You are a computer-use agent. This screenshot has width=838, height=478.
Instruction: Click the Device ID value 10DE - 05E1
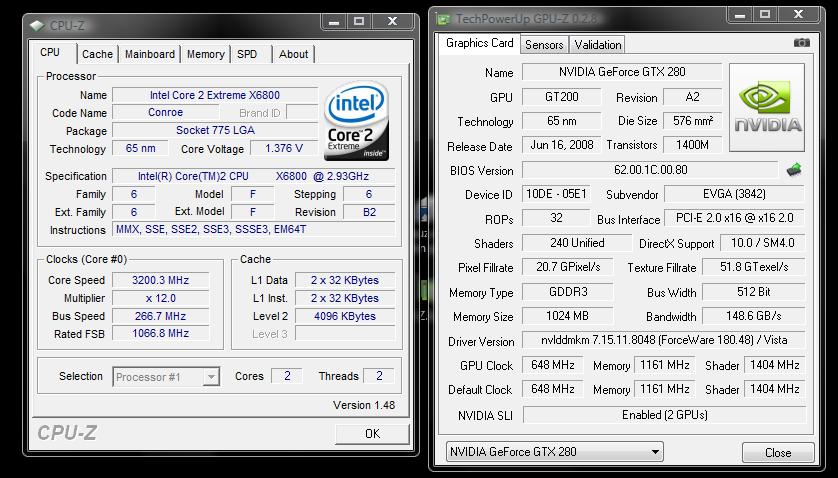point(556,194)
